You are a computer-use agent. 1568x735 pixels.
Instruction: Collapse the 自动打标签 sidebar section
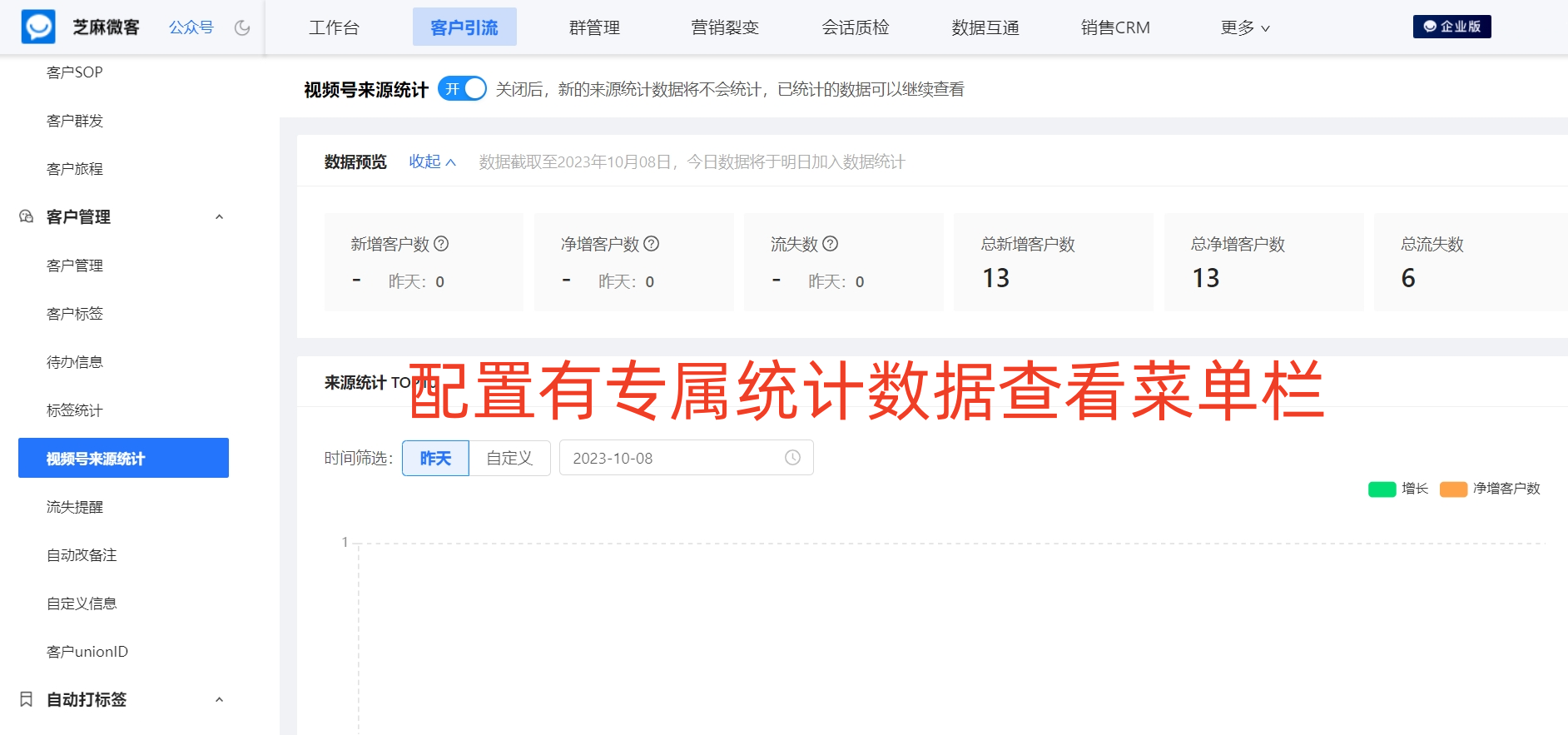(x=219, y=699)
